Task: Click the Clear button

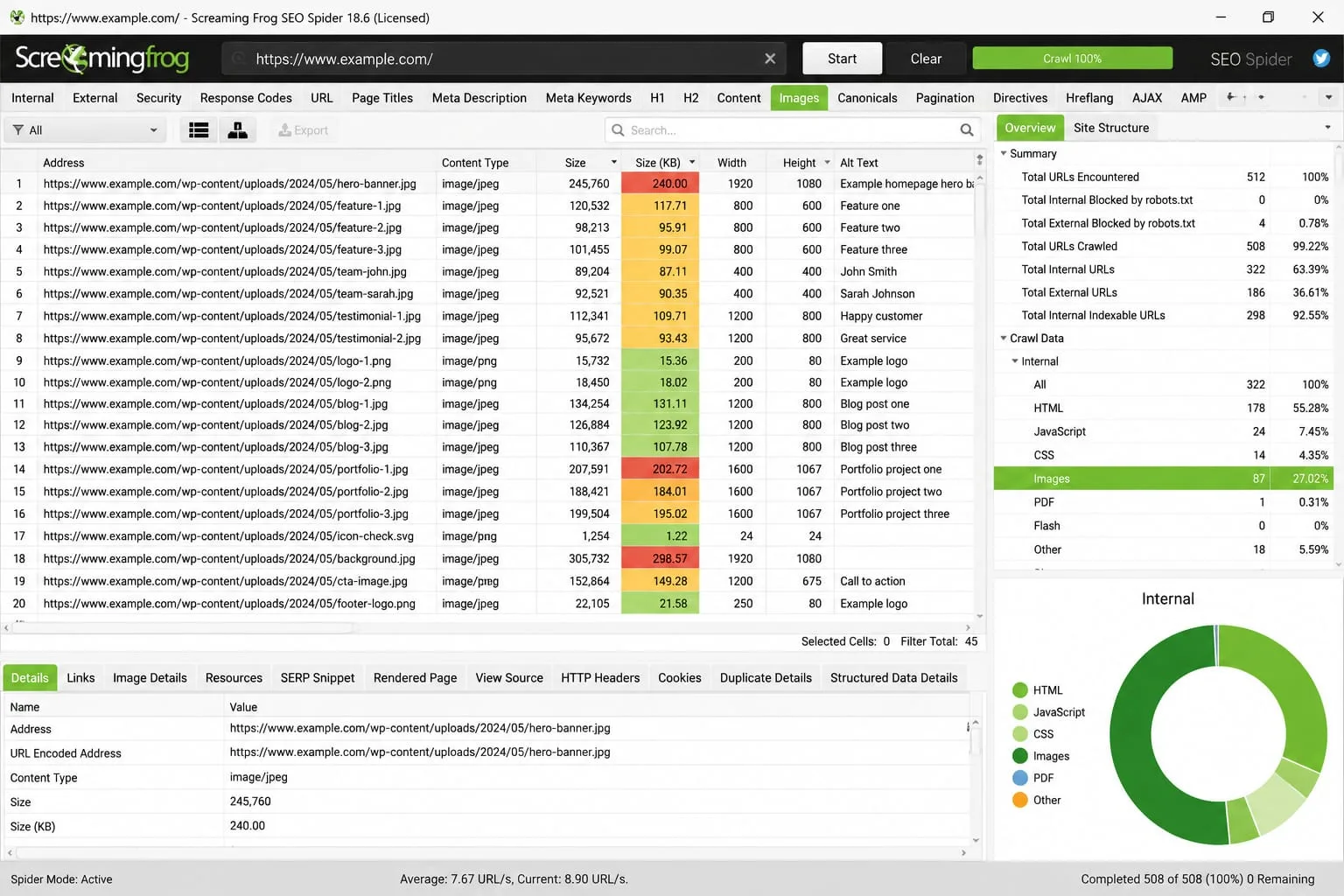Action: point(926,59)
